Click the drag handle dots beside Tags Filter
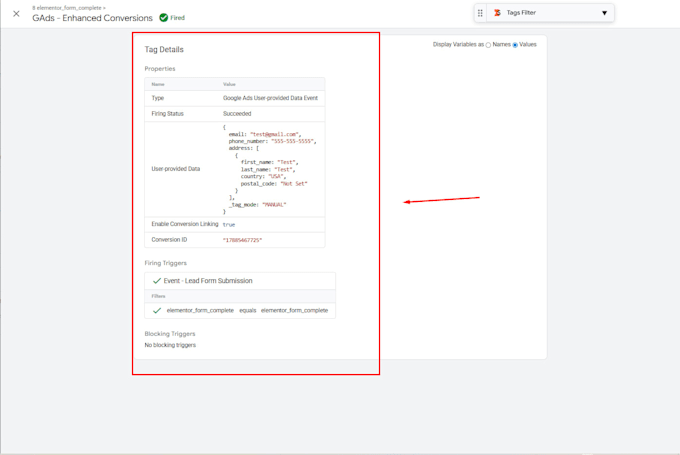 [x=480, y=13]
